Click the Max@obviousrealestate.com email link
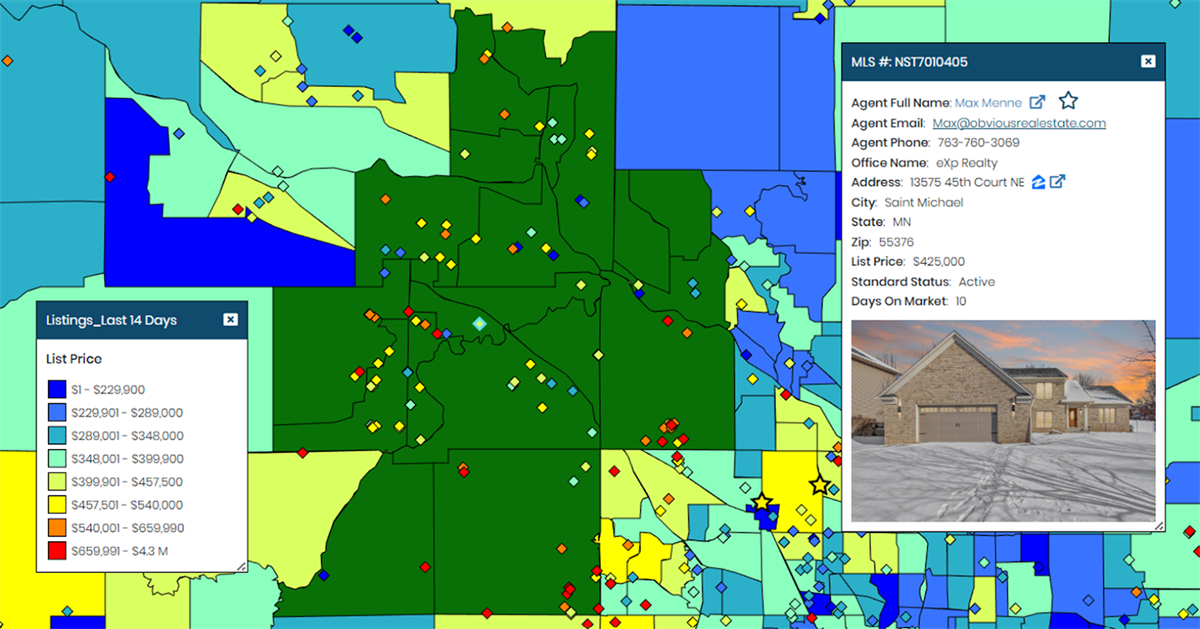 (1019, 123)
